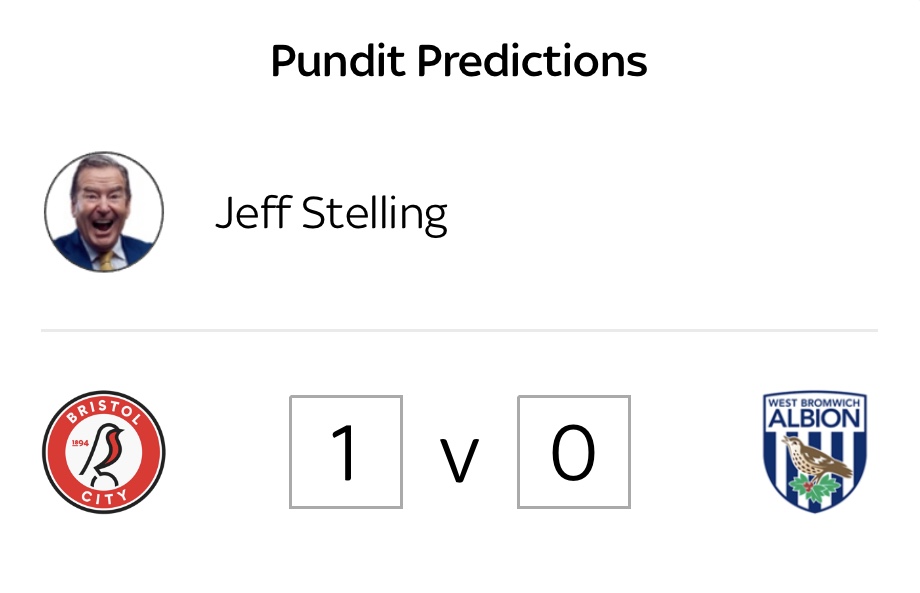Click the digit 0 in away prediction

point(573,452)
